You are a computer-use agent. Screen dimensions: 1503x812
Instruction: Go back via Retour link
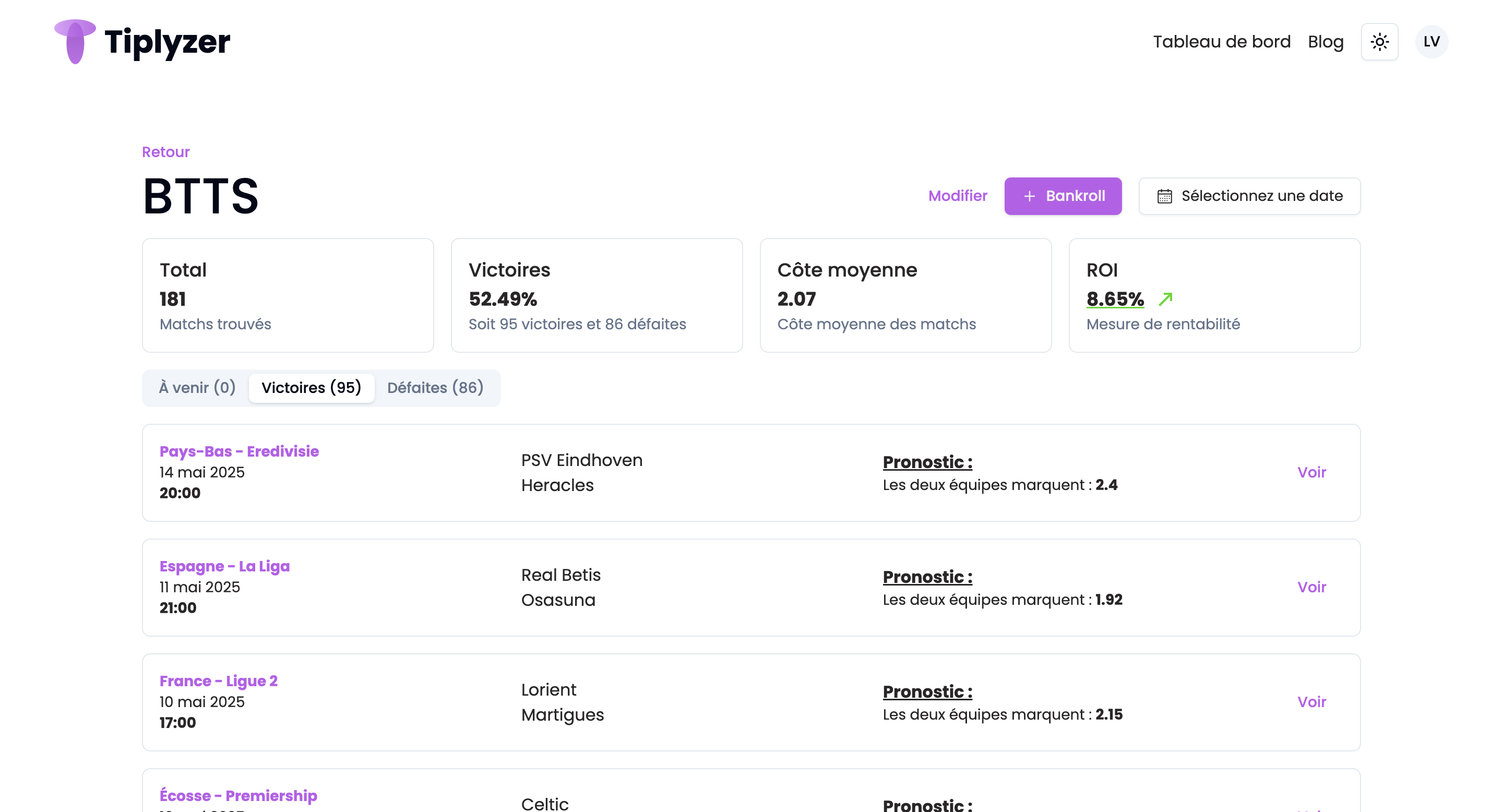point(166,152)
